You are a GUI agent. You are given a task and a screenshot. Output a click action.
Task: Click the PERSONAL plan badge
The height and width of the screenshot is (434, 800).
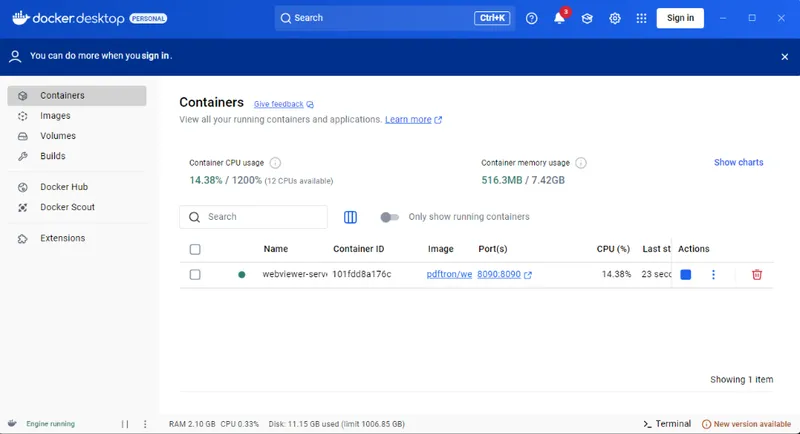click(148, 18)
